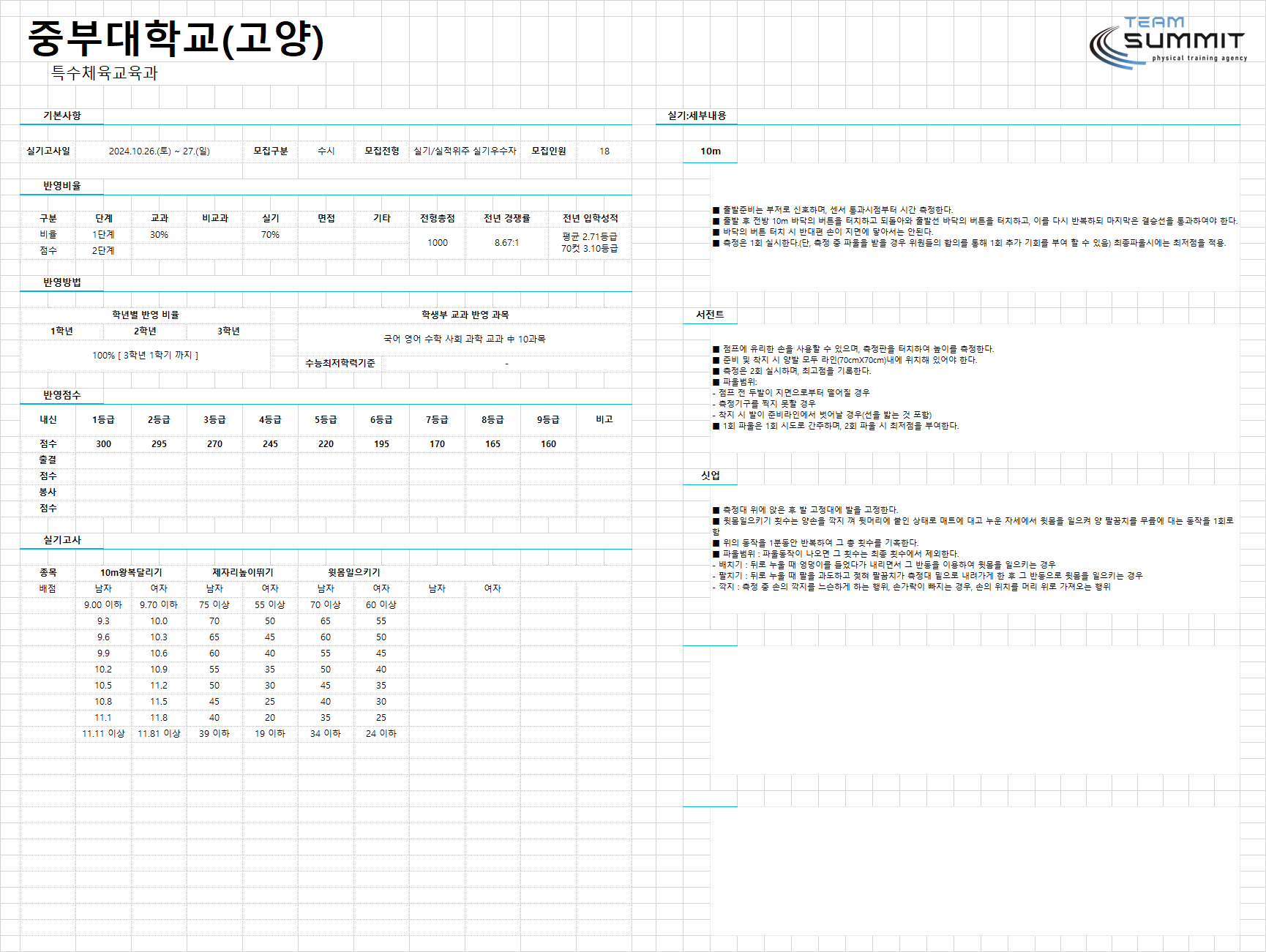The image size is (1266, 952).
Task: Click the 전년 경쟁률 8.67:1 cell
Action: coord(506,242)
